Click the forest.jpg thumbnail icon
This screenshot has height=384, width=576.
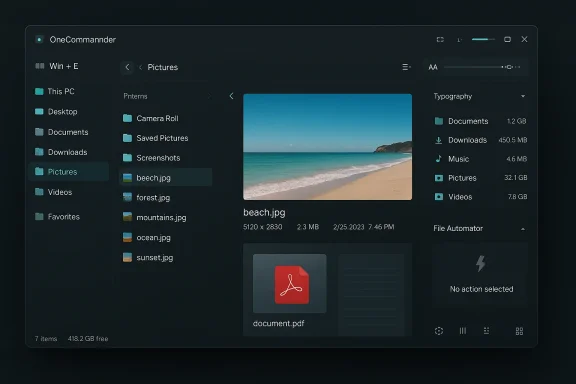[127, 197]
